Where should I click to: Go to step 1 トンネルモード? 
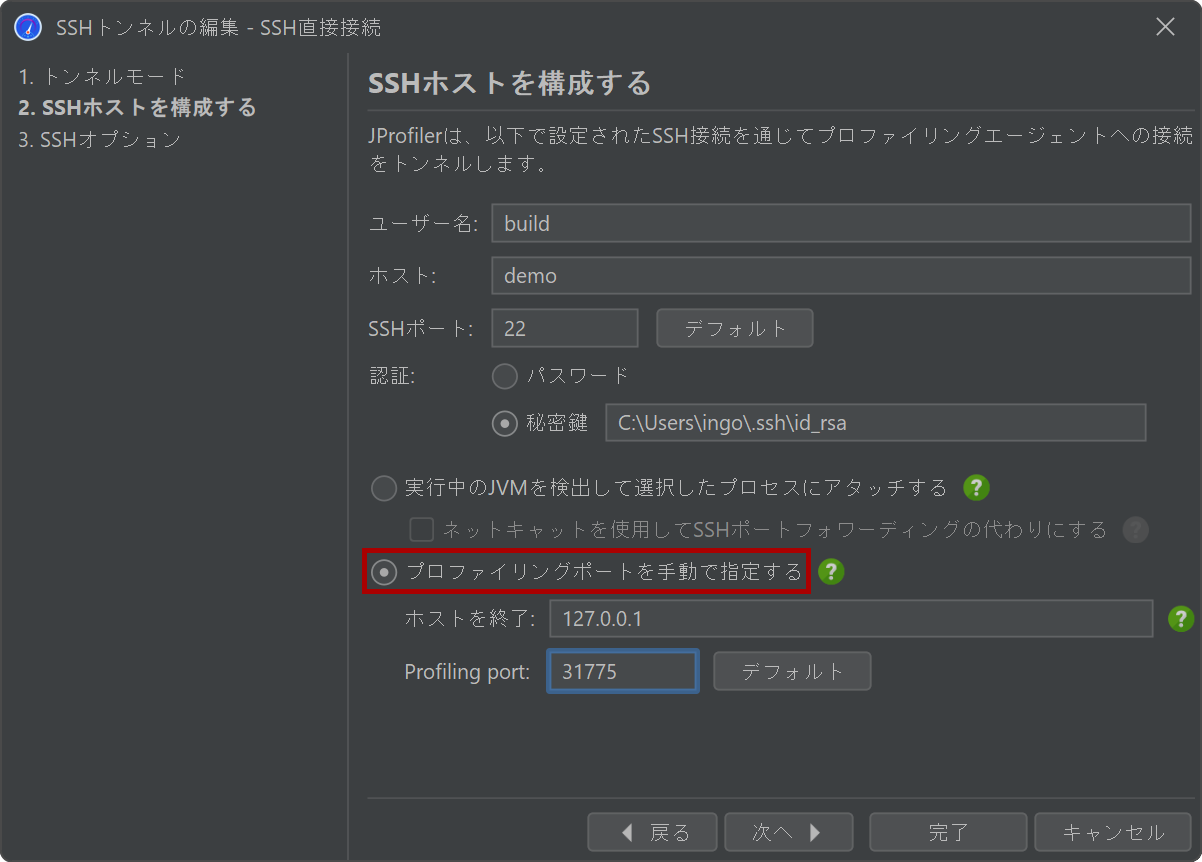[x=102, y=76]
